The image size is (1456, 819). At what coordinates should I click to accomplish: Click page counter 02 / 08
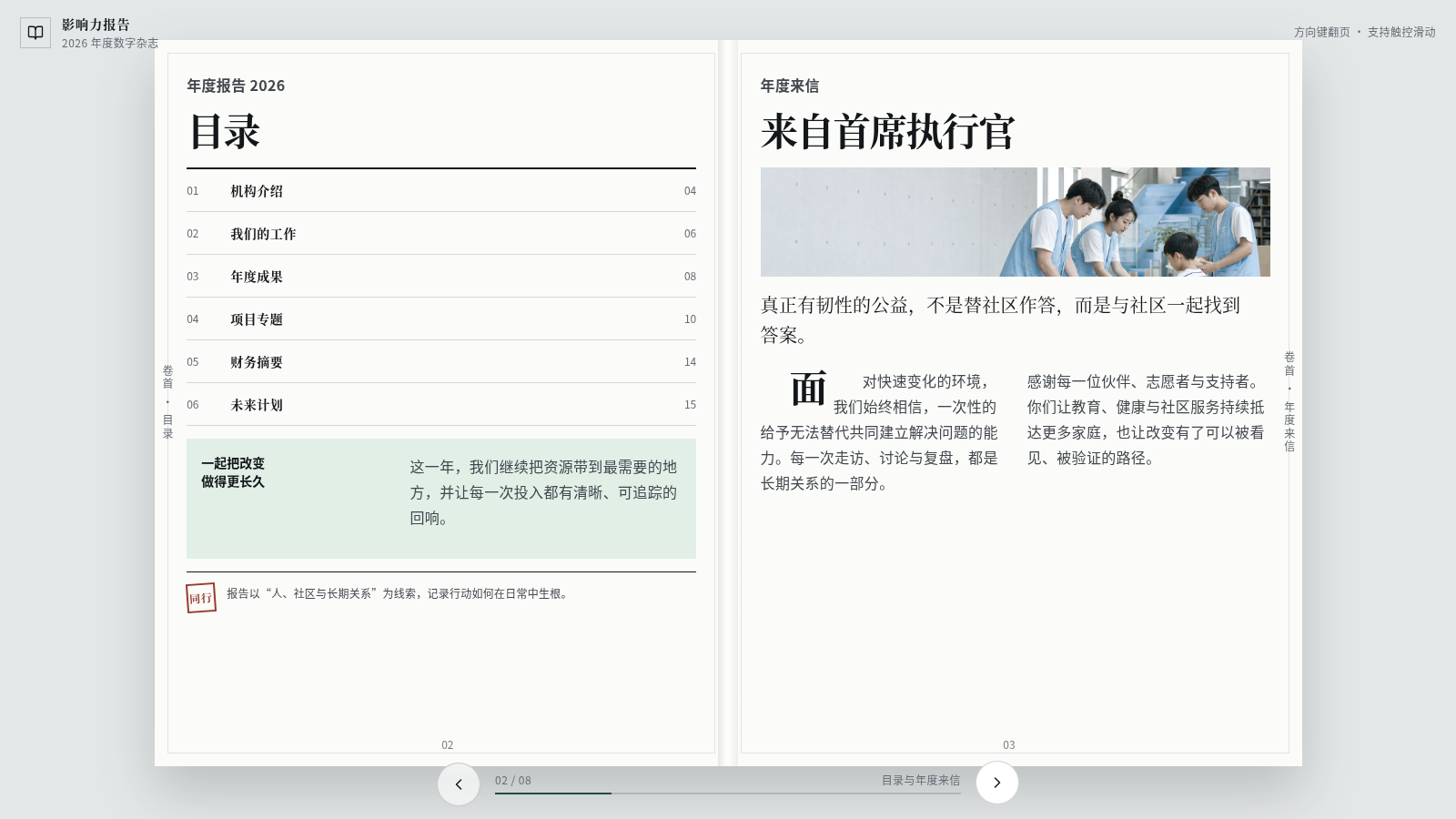[513, 781]
